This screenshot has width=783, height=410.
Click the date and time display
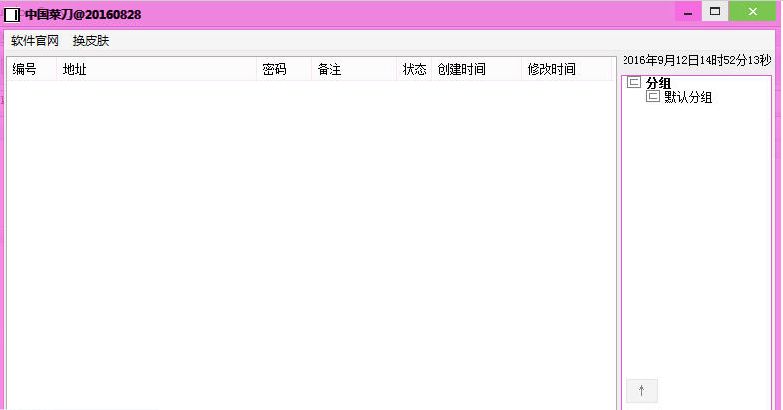click(x=697, y=60)
